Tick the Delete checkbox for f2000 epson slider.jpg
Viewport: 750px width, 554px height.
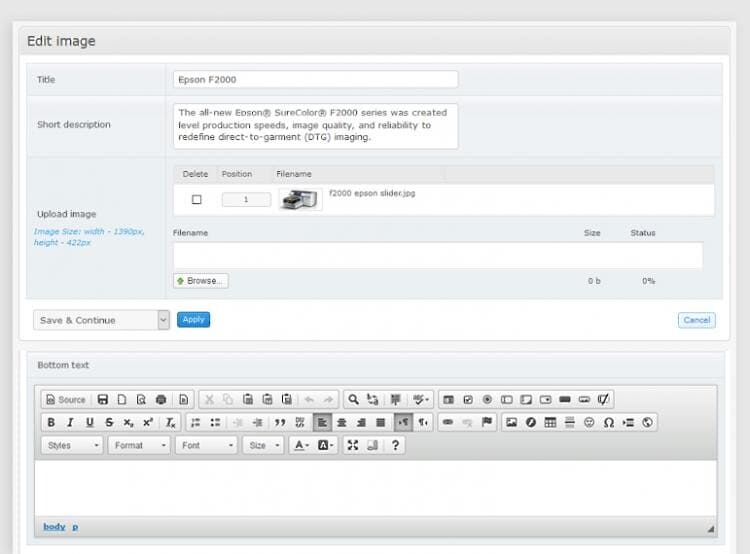click(x=197, y=199)
